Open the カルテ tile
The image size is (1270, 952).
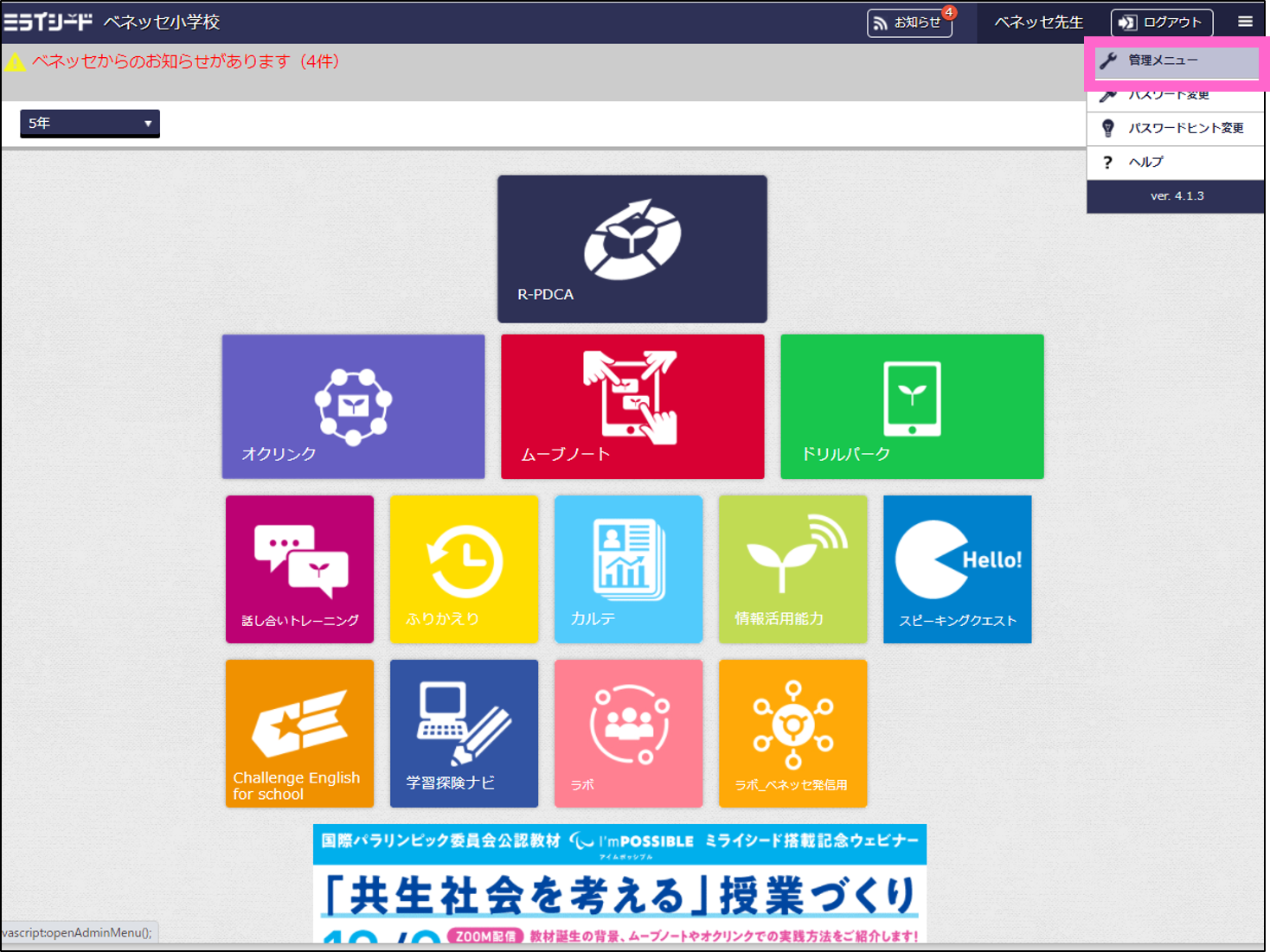(x=628, y=569)
